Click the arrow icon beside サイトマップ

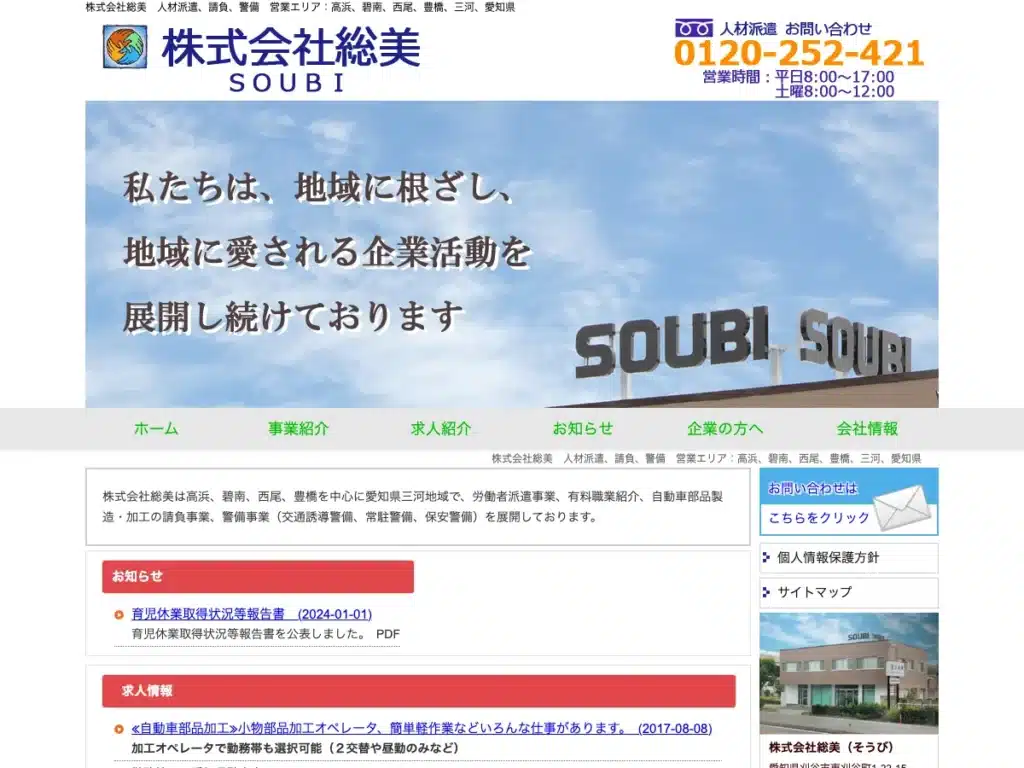tap(767, 592)
